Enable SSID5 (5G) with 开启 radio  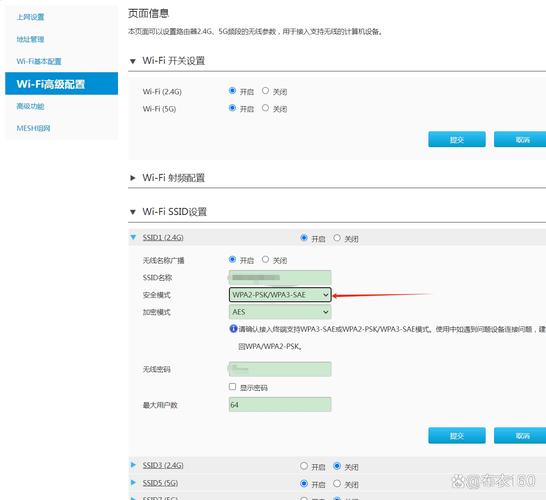coord(304,483)
